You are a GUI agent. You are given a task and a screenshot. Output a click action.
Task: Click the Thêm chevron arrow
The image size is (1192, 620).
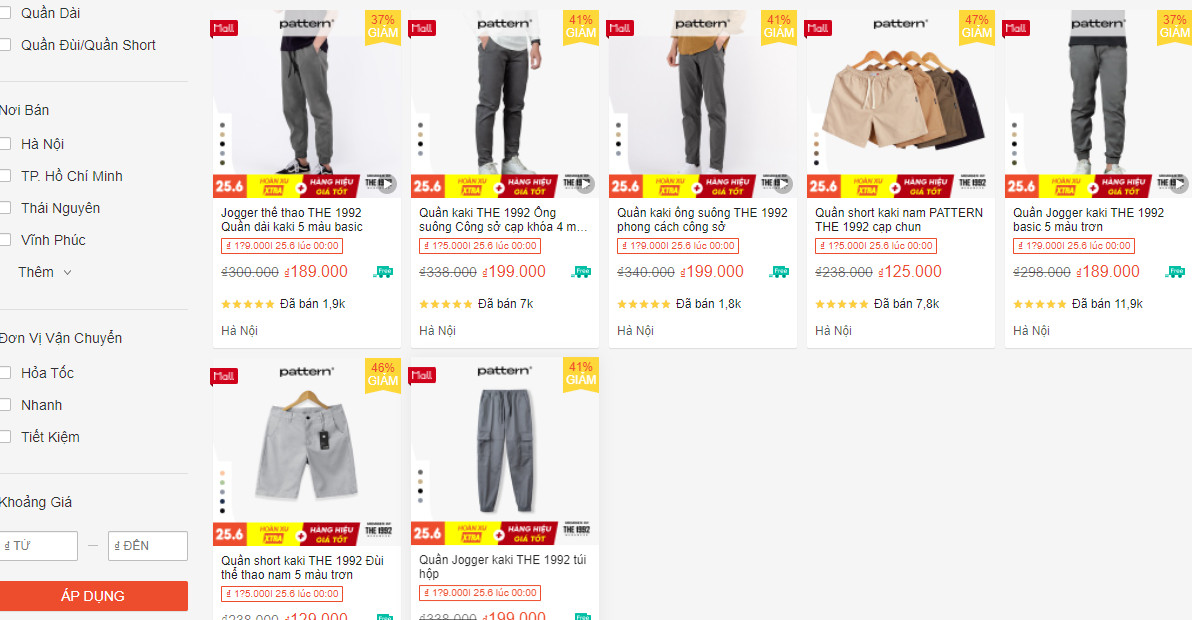[x=67, y=272]
